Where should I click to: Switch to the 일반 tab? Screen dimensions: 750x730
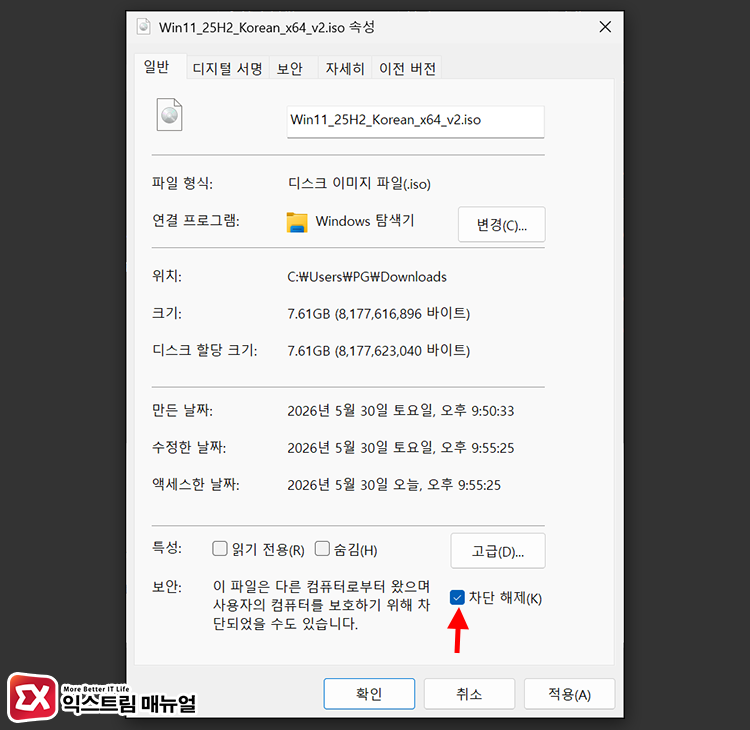tap(156, 67)
